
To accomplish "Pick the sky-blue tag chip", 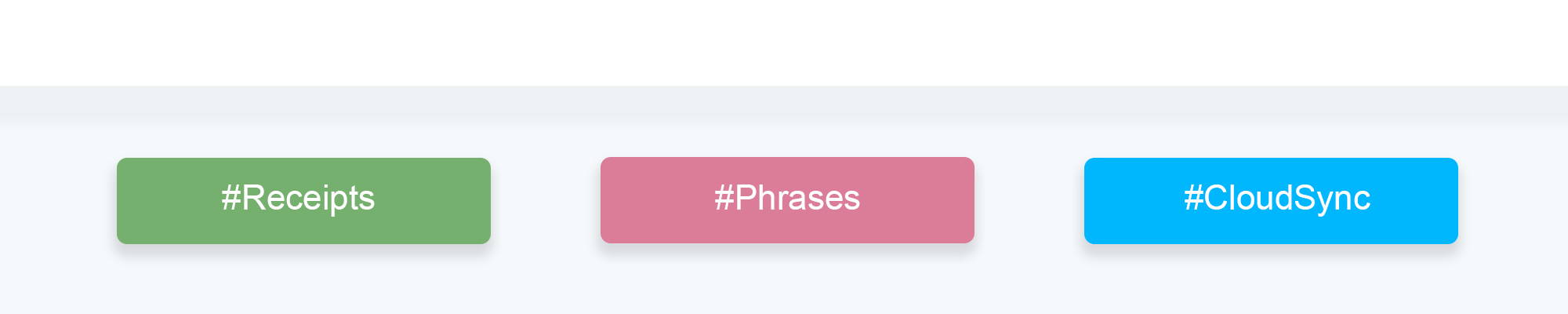I will (x=1271, y=201).
